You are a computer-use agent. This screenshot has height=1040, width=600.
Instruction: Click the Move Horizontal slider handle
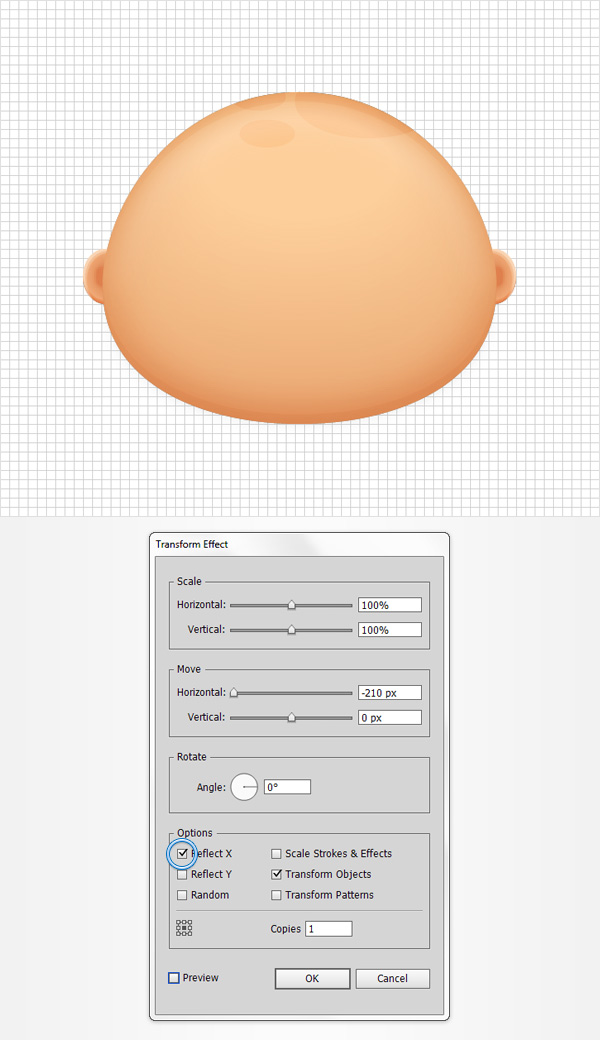tap(233, 693)
